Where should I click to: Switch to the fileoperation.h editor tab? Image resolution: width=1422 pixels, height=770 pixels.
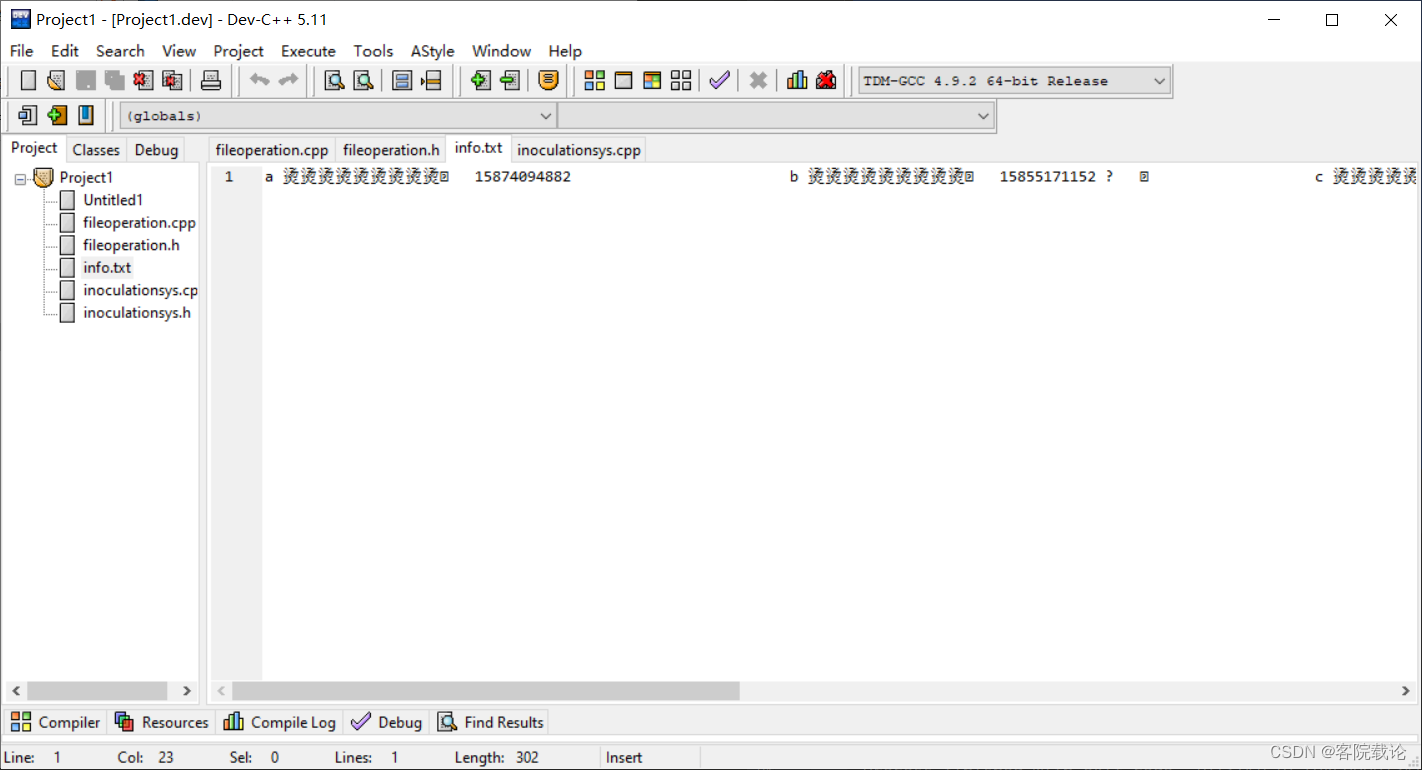[391, 150]
